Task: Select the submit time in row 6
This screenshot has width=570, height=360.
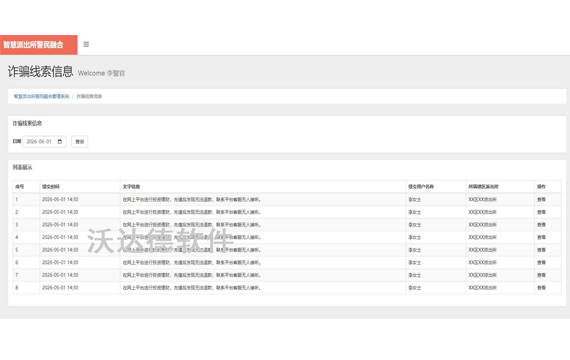Action: (60, 262)
